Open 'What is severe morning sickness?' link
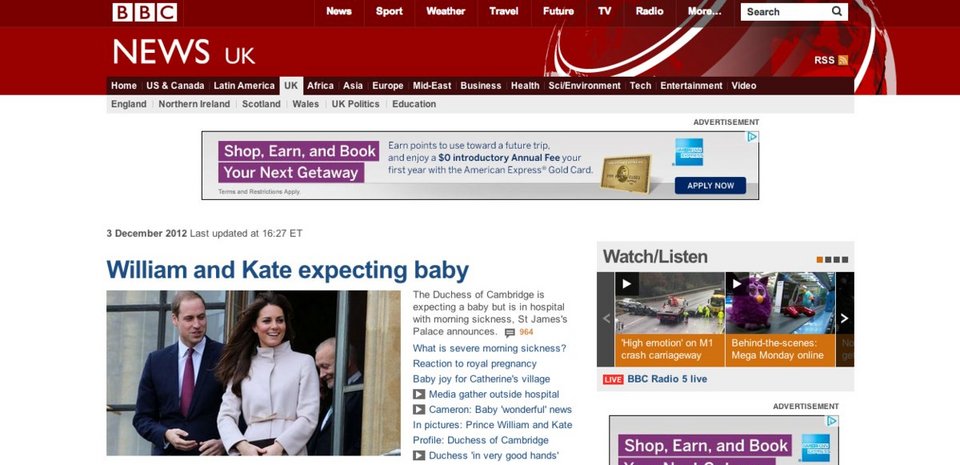The image size is (960, 465). (x=489, y=349)
